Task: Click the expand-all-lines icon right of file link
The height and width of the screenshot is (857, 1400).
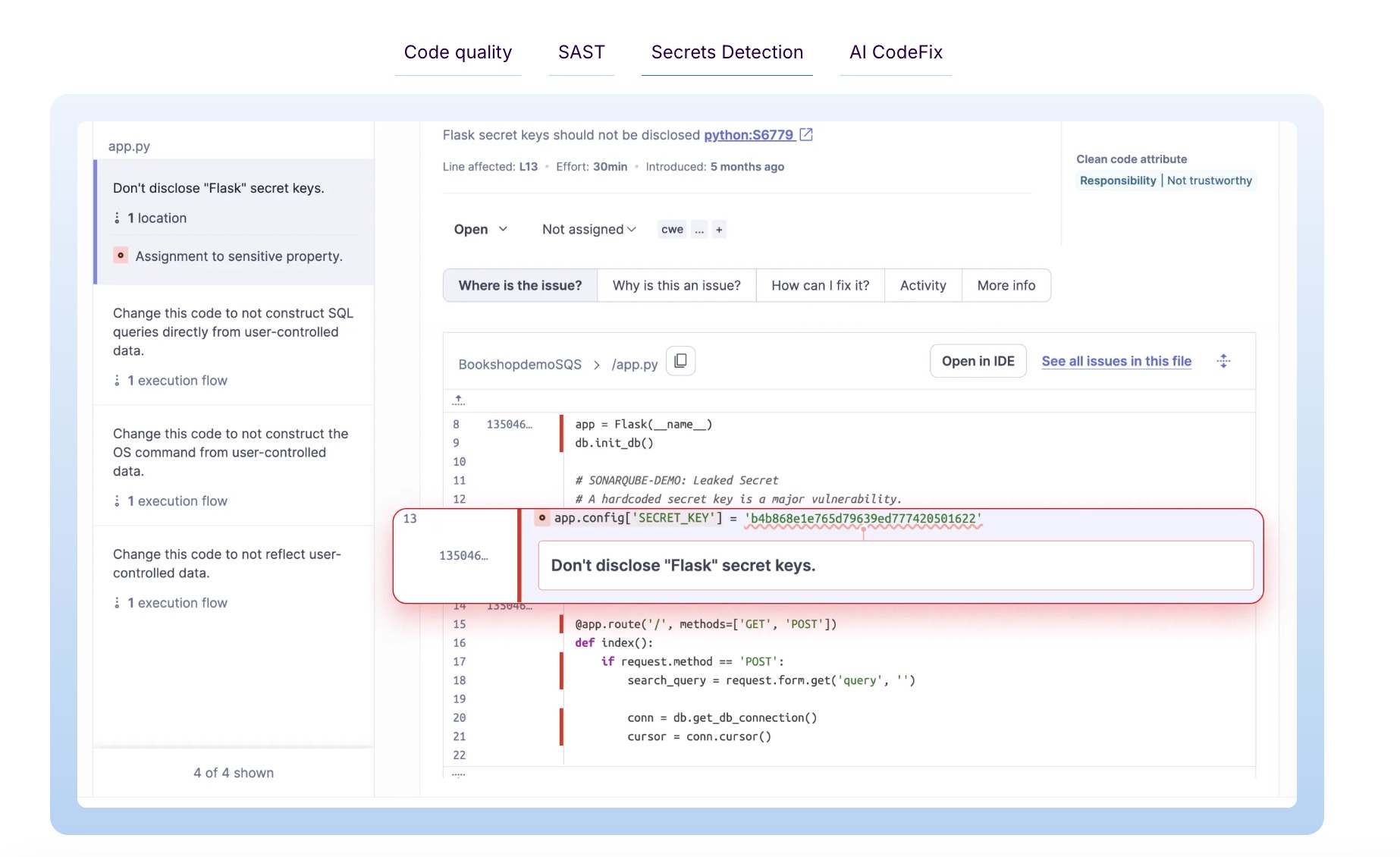Action: tap(1223, 361)
